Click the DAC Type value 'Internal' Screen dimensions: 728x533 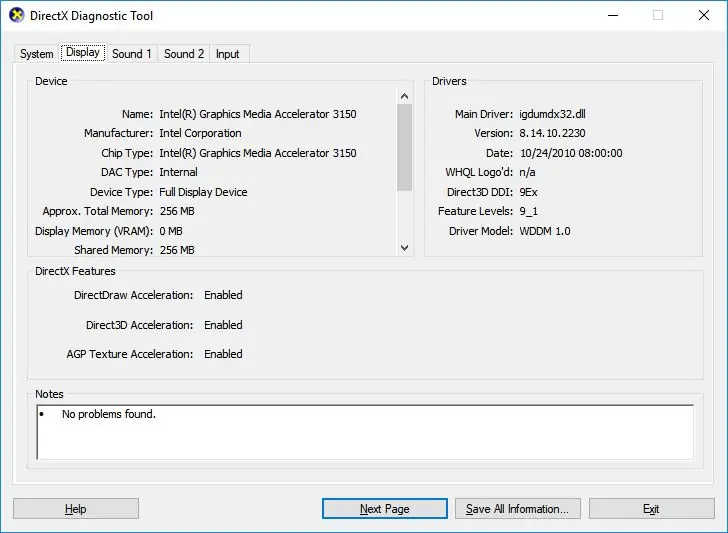178,172
